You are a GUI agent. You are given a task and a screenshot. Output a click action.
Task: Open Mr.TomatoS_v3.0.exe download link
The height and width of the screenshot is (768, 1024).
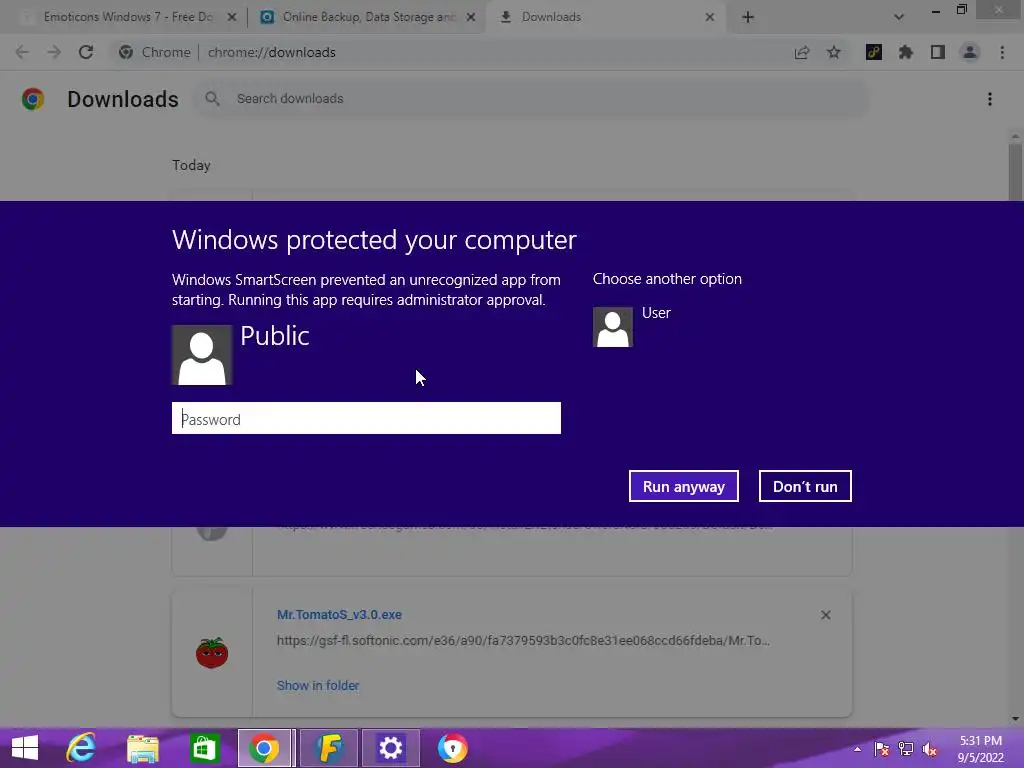pos(339,615)
